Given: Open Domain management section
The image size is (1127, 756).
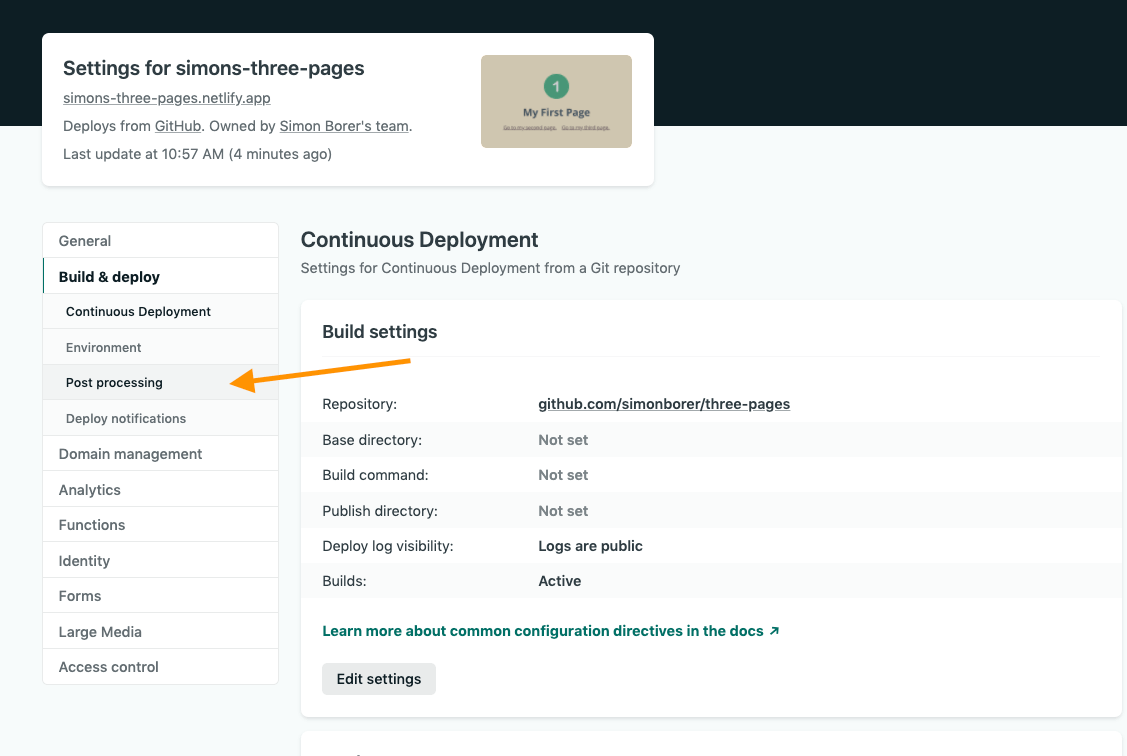Looking at the screenshot, I should [x=130, y=454].
